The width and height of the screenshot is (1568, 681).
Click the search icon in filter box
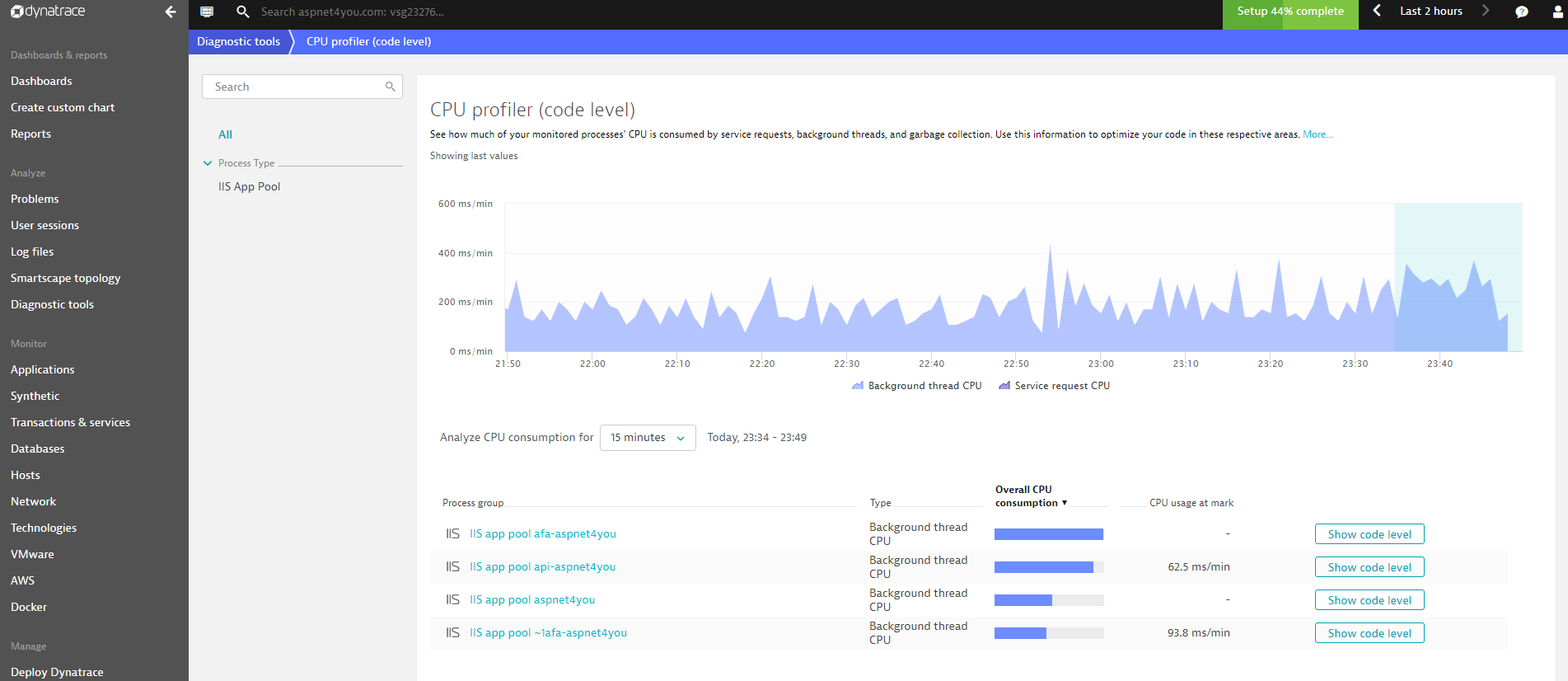click(391, 87)
